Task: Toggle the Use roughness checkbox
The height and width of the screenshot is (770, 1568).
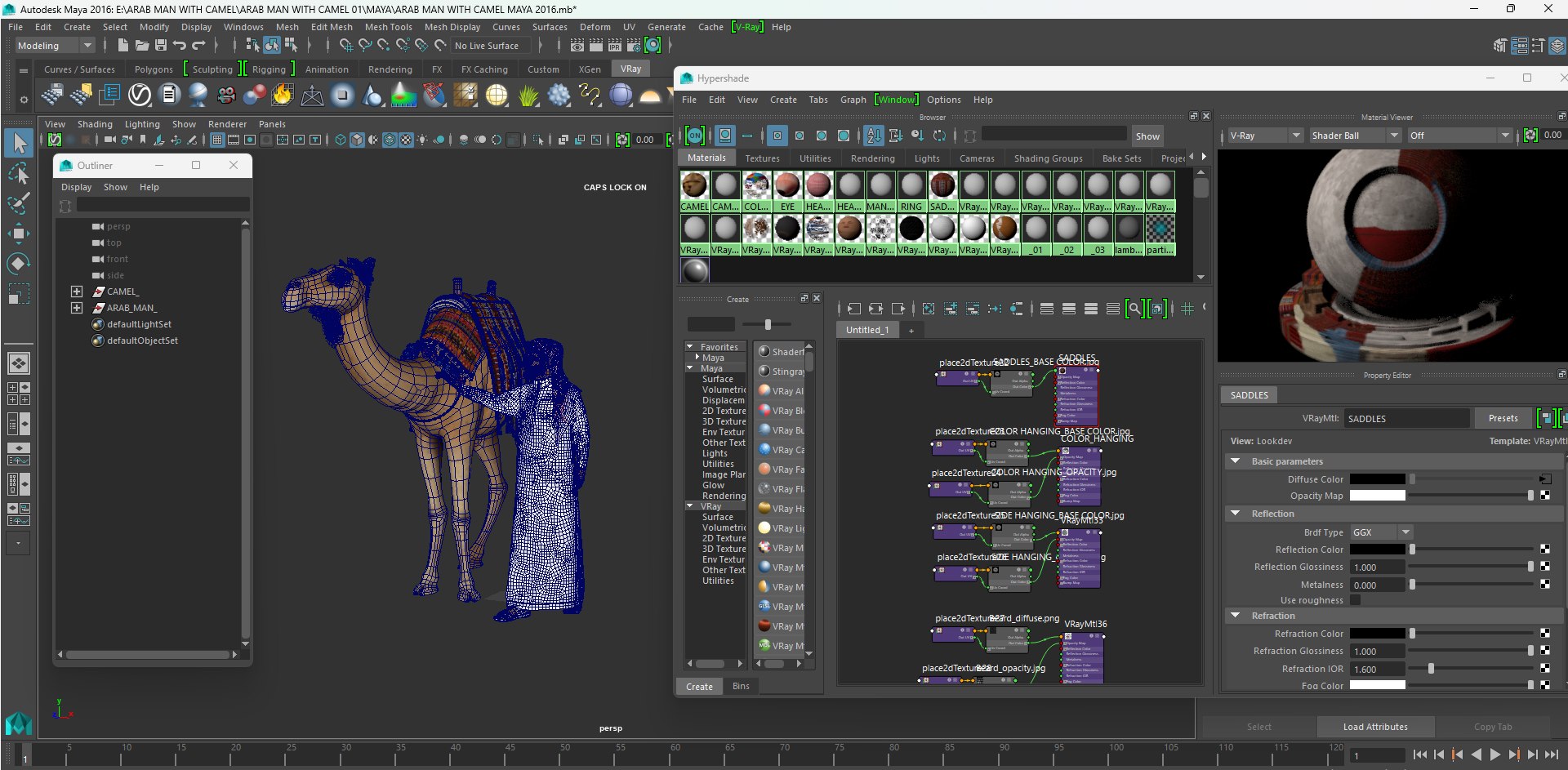Action: click(1356, 600)
